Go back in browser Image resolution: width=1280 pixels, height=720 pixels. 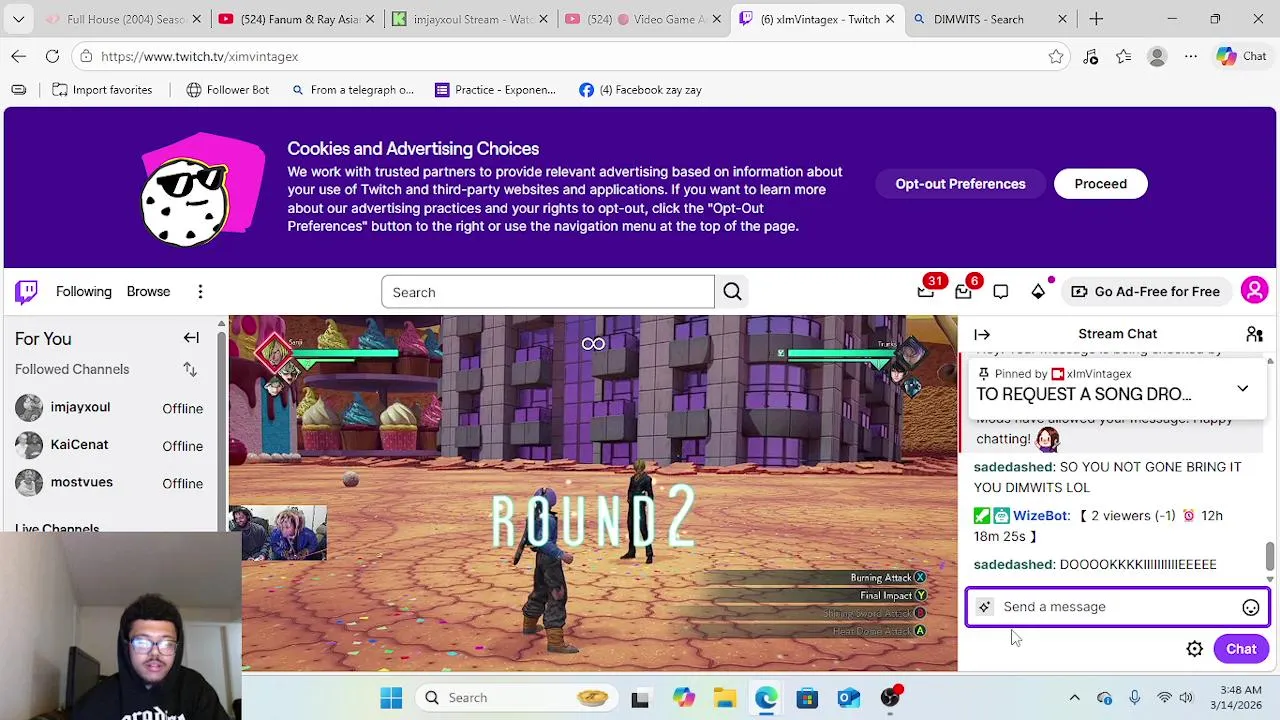pos(18,57)
